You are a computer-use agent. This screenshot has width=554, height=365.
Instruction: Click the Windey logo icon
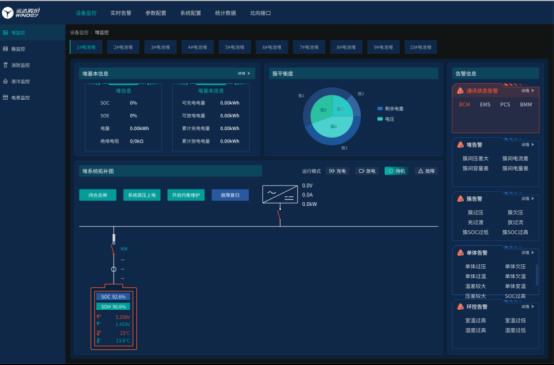click(7, 13)
